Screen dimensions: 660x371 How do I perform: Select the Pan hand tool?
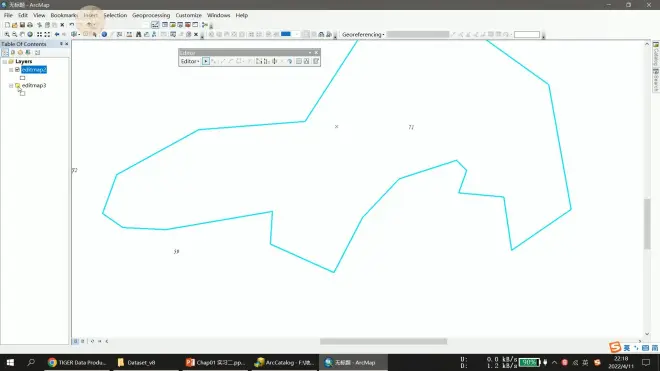22,35
